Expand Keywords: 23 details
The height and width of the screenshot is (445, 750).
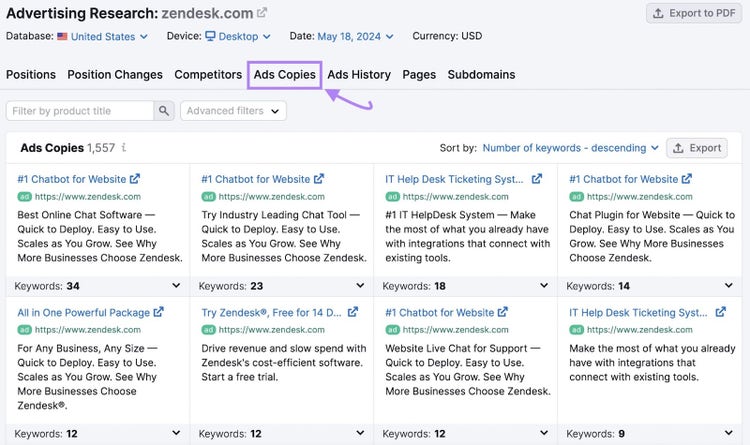coord(360,286)
